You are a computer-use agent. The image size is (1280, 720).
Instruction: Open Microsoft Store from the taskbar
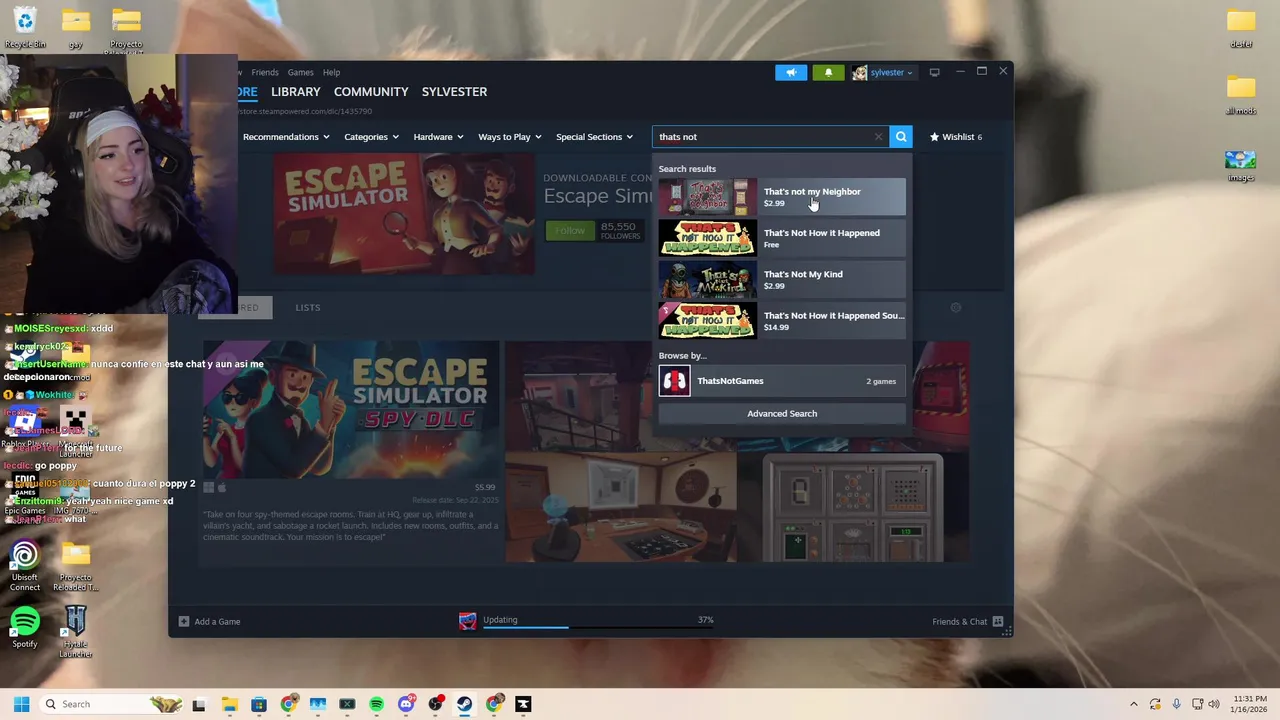coord(259,704)
